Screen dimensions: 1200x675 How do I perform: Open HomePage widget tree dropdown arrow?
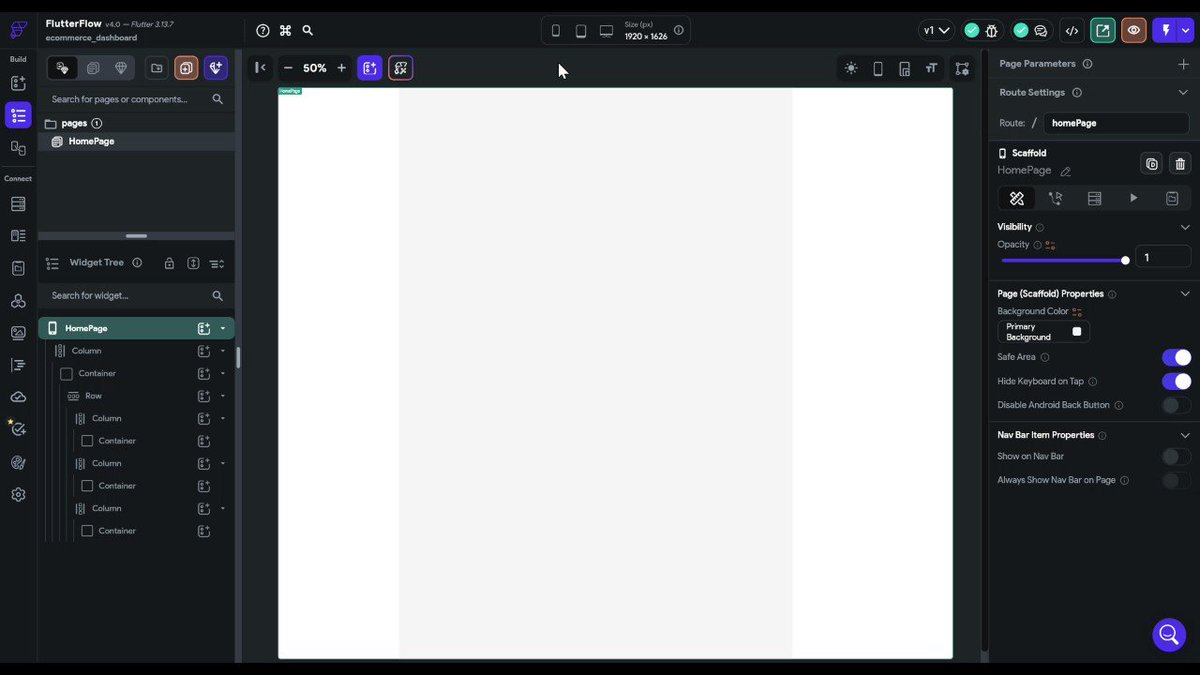click(223, 328)
